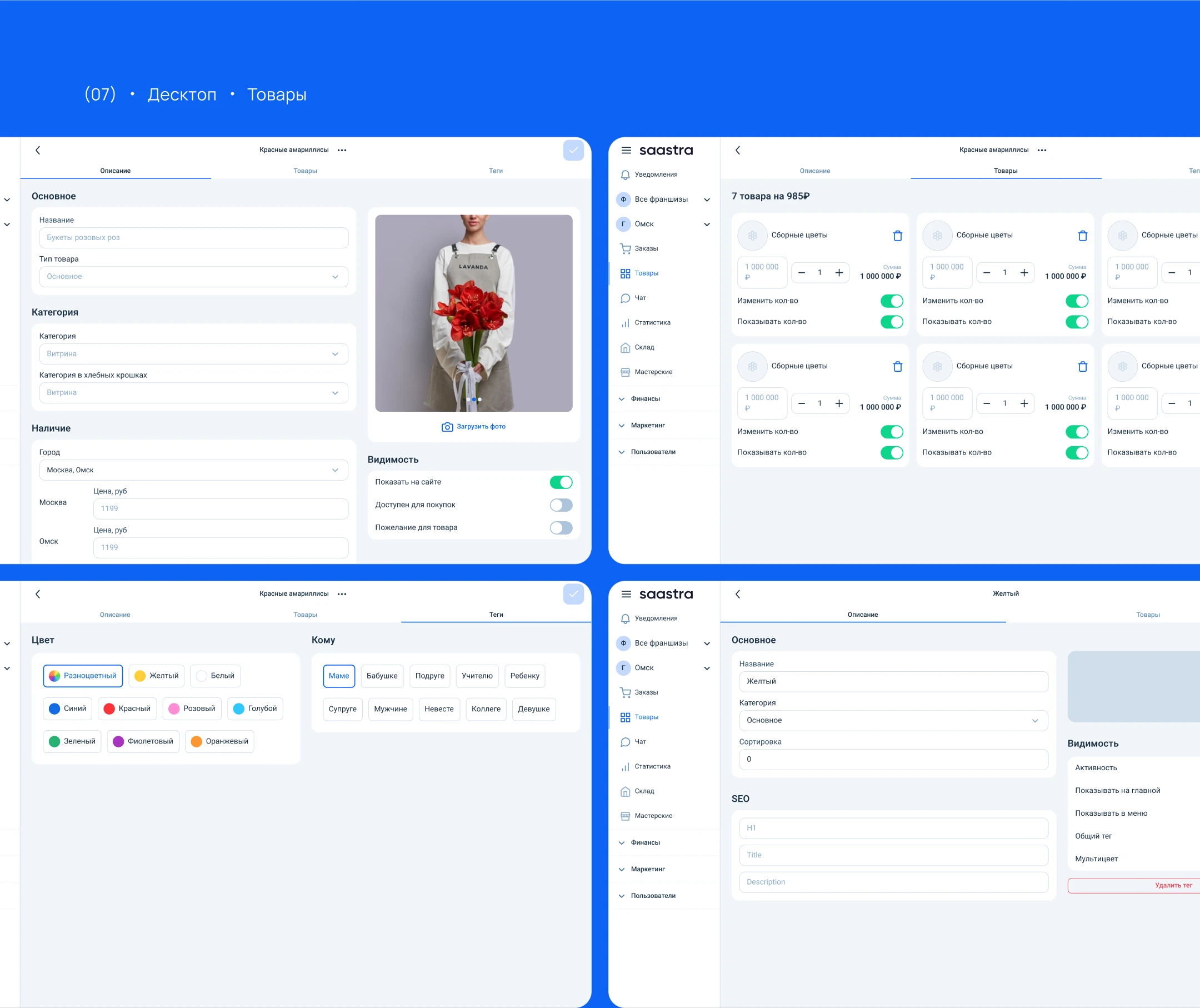Delete the first Сборные цветы card with its trash icon
1200x1008 pixels.
897,236
